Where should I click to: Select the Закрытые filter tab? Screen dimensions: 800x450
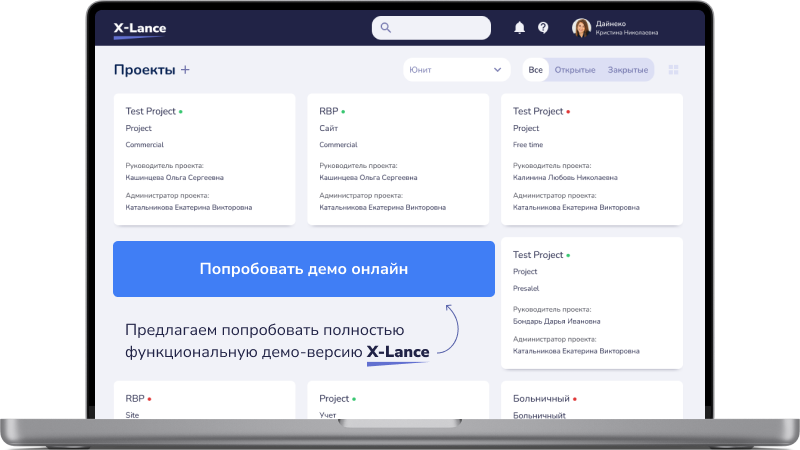[628, 70]
